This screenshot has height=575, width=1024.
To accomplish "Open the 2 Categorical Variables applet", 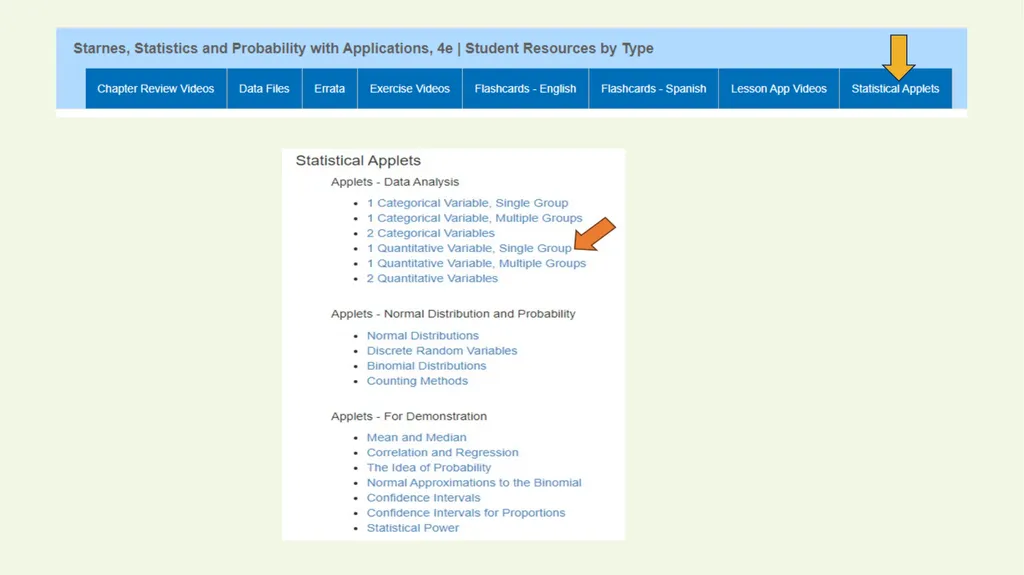I will (430, 233).
